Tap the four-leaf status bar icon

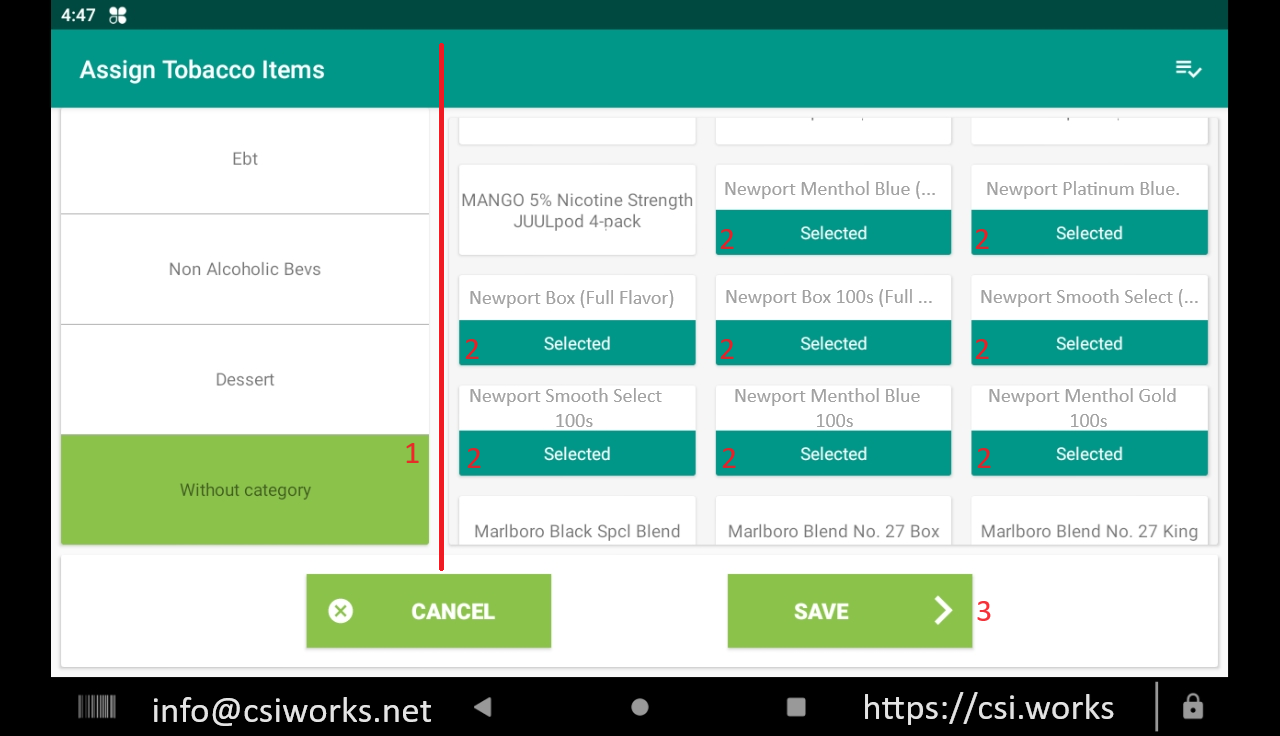point(118,15)
